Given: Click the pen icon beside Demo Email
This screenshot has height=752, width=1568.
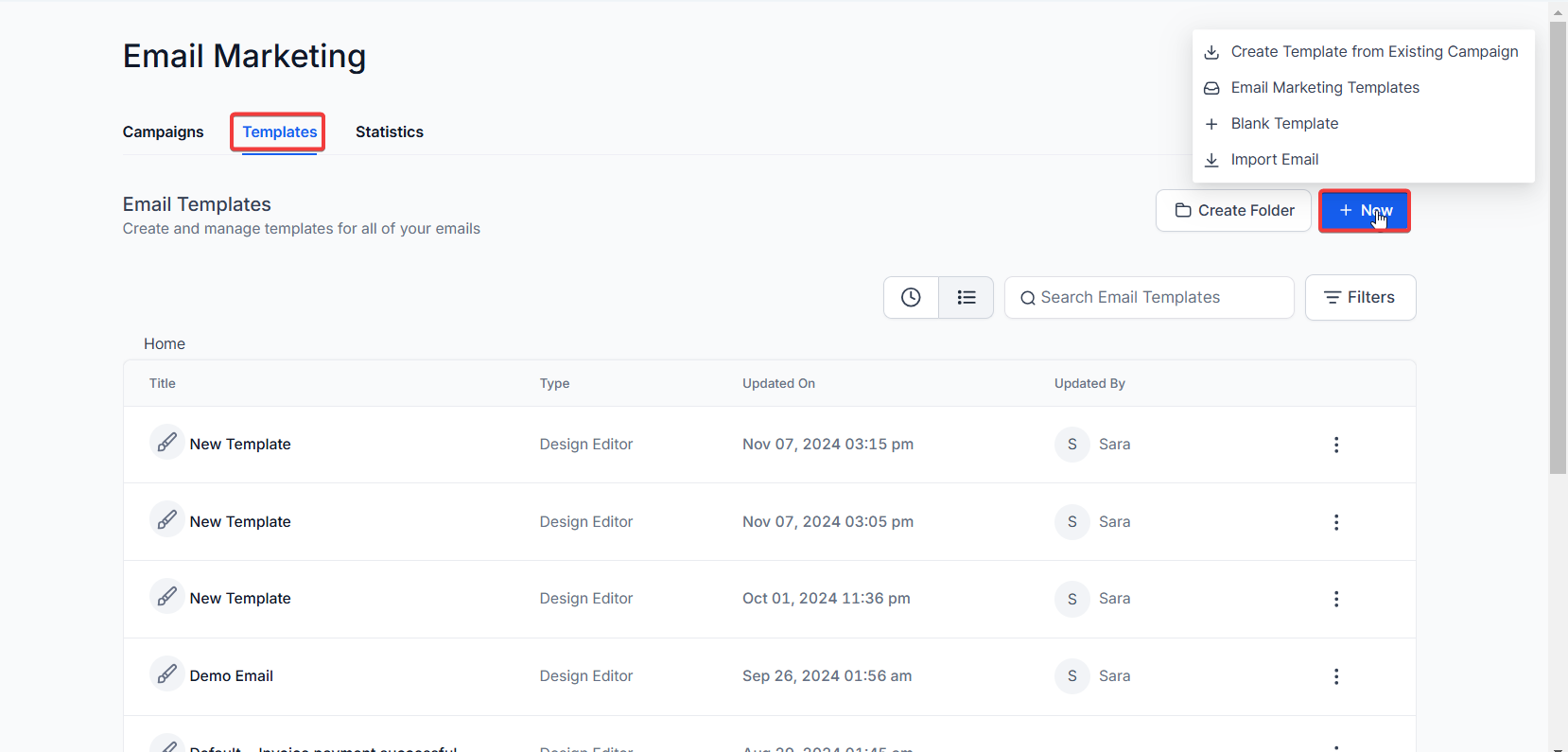Looking at the screenshot, I should click(166, 674).
